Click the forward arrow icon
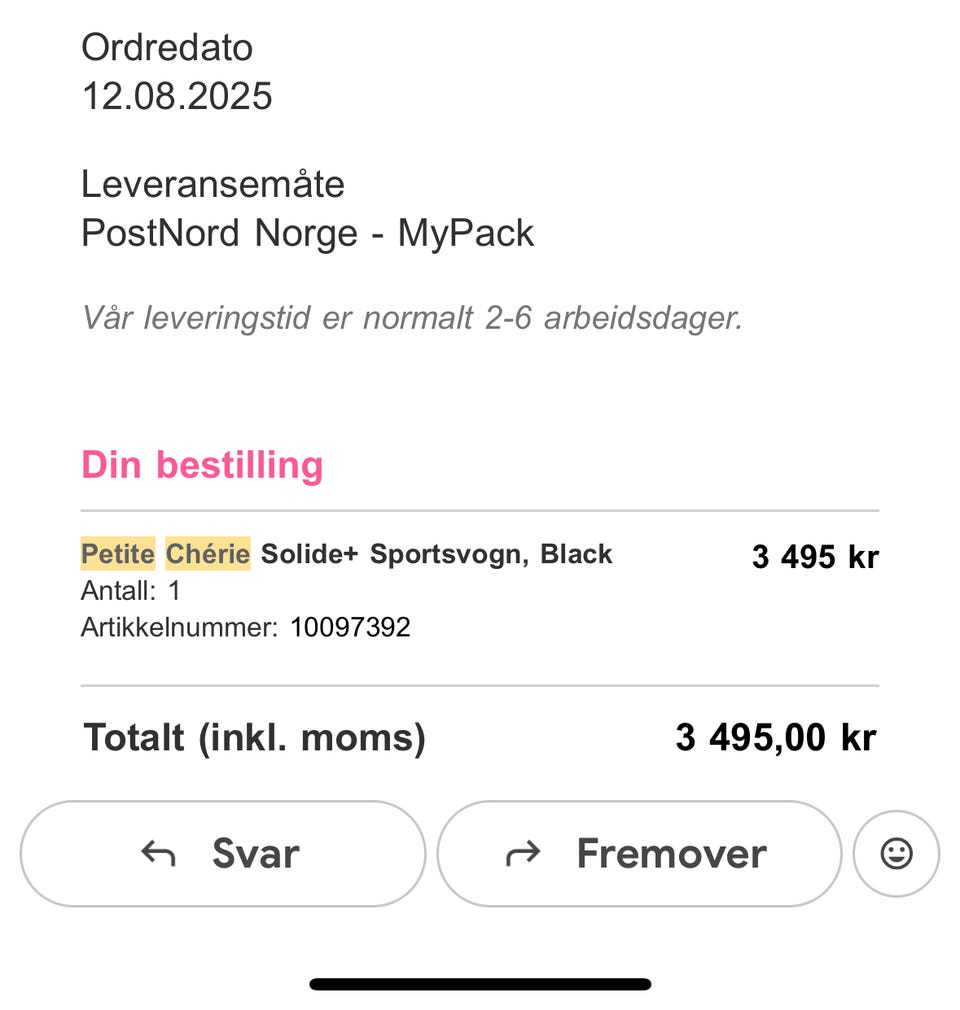960x1010 pixels. [523, 854]
